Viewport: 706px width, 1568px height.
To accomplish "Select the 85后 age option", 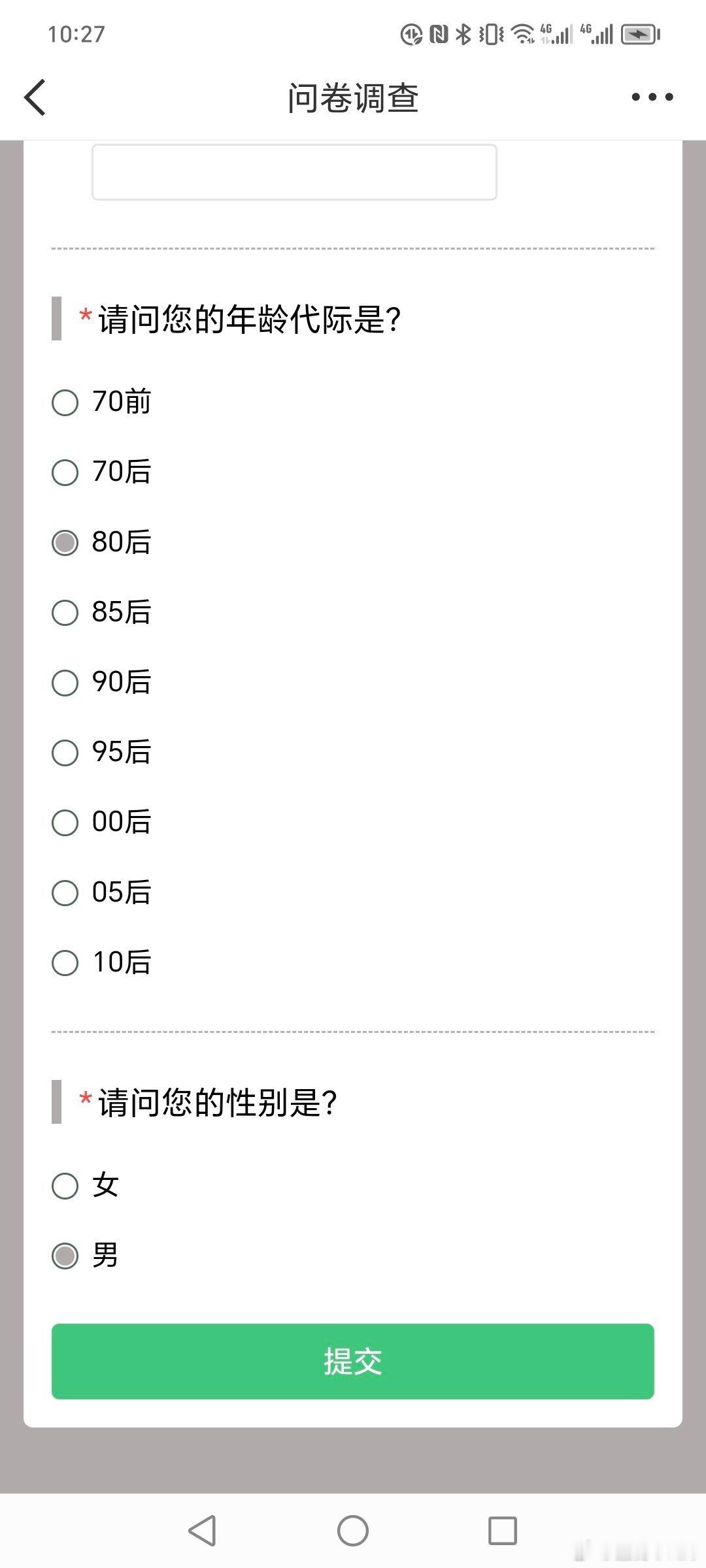I will [102, 612].
